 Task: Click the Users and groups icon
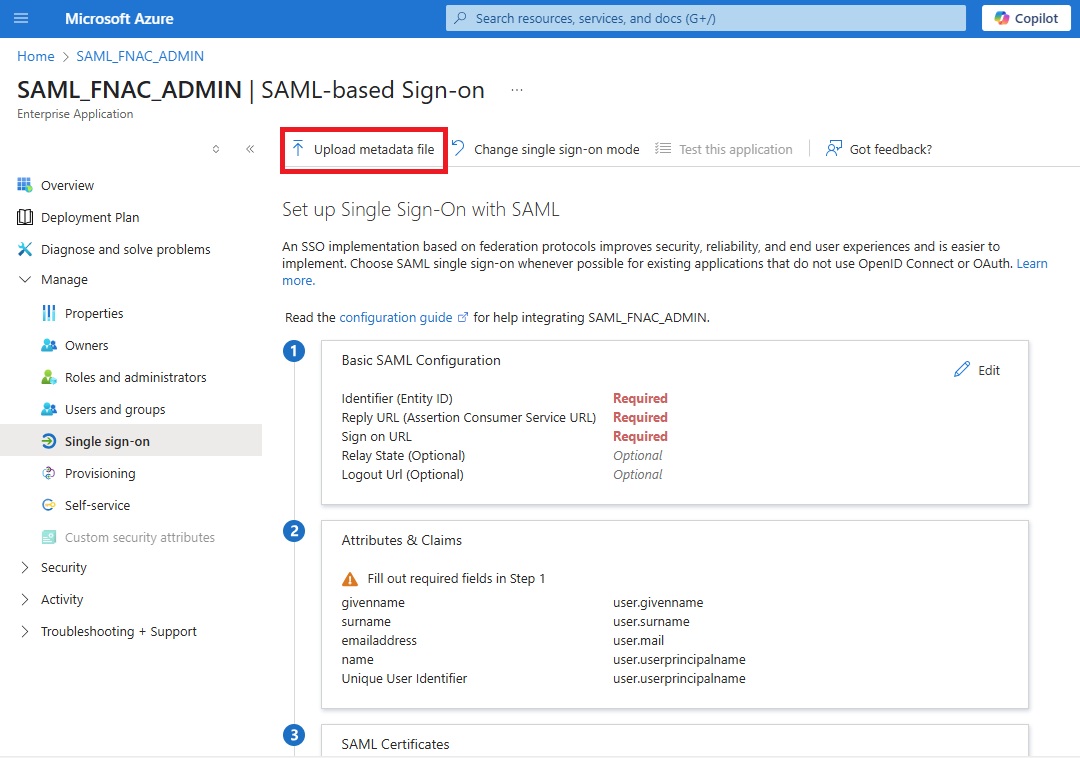pos(50,408)
